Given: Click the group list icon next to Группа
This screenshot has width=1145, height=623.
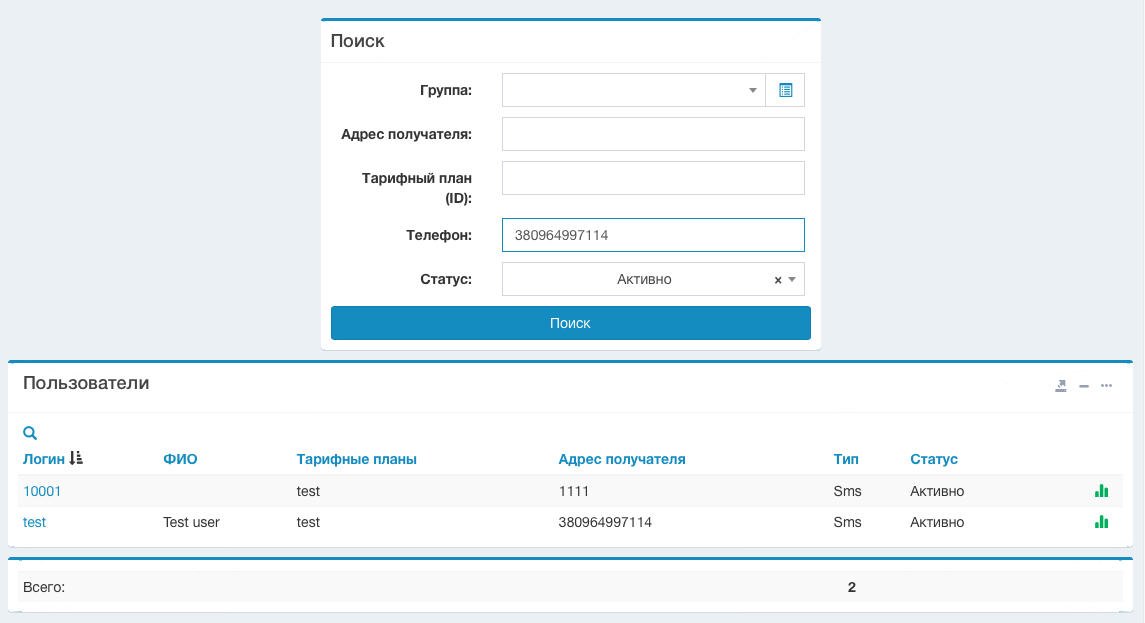Looking at the screenshot, I should click(785, 90).
